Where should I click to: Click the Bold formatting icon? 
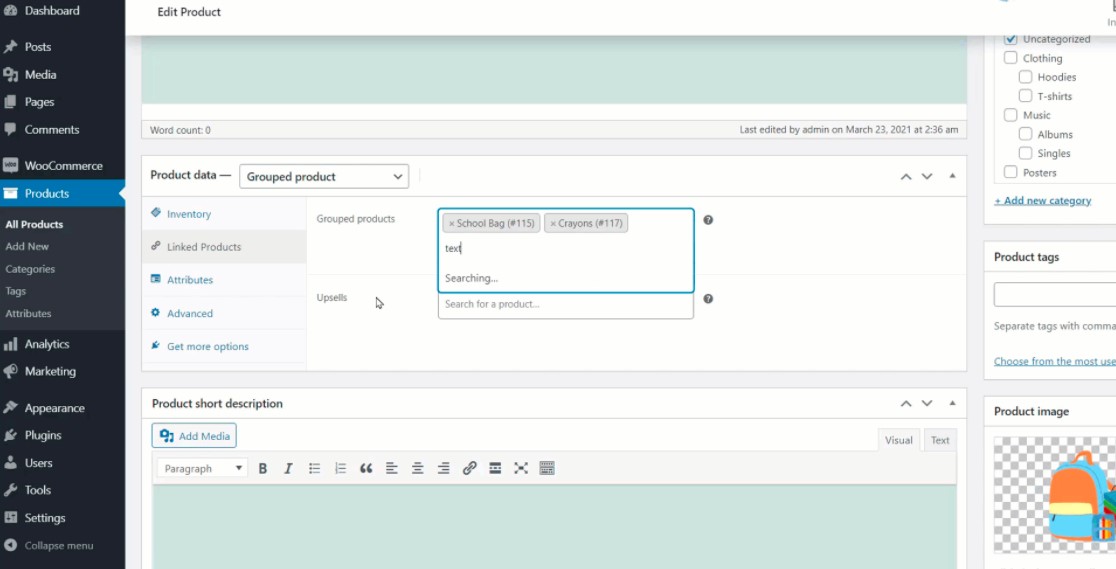[x=263, y=468]
